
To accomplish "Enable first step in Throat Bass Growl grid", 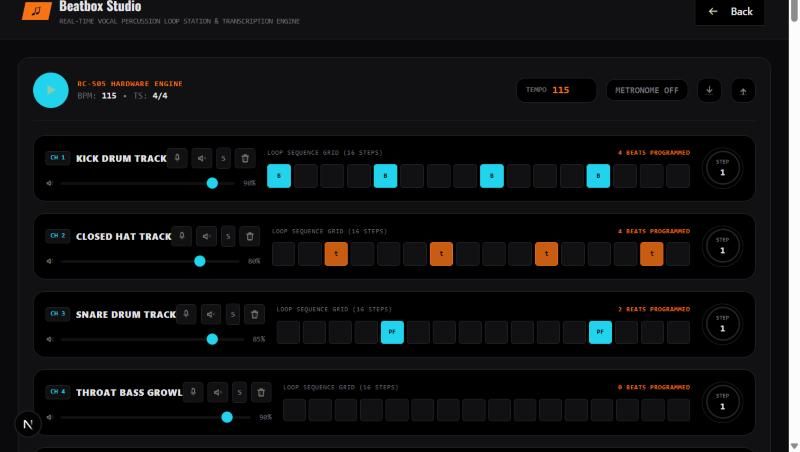I will (294, 410).
